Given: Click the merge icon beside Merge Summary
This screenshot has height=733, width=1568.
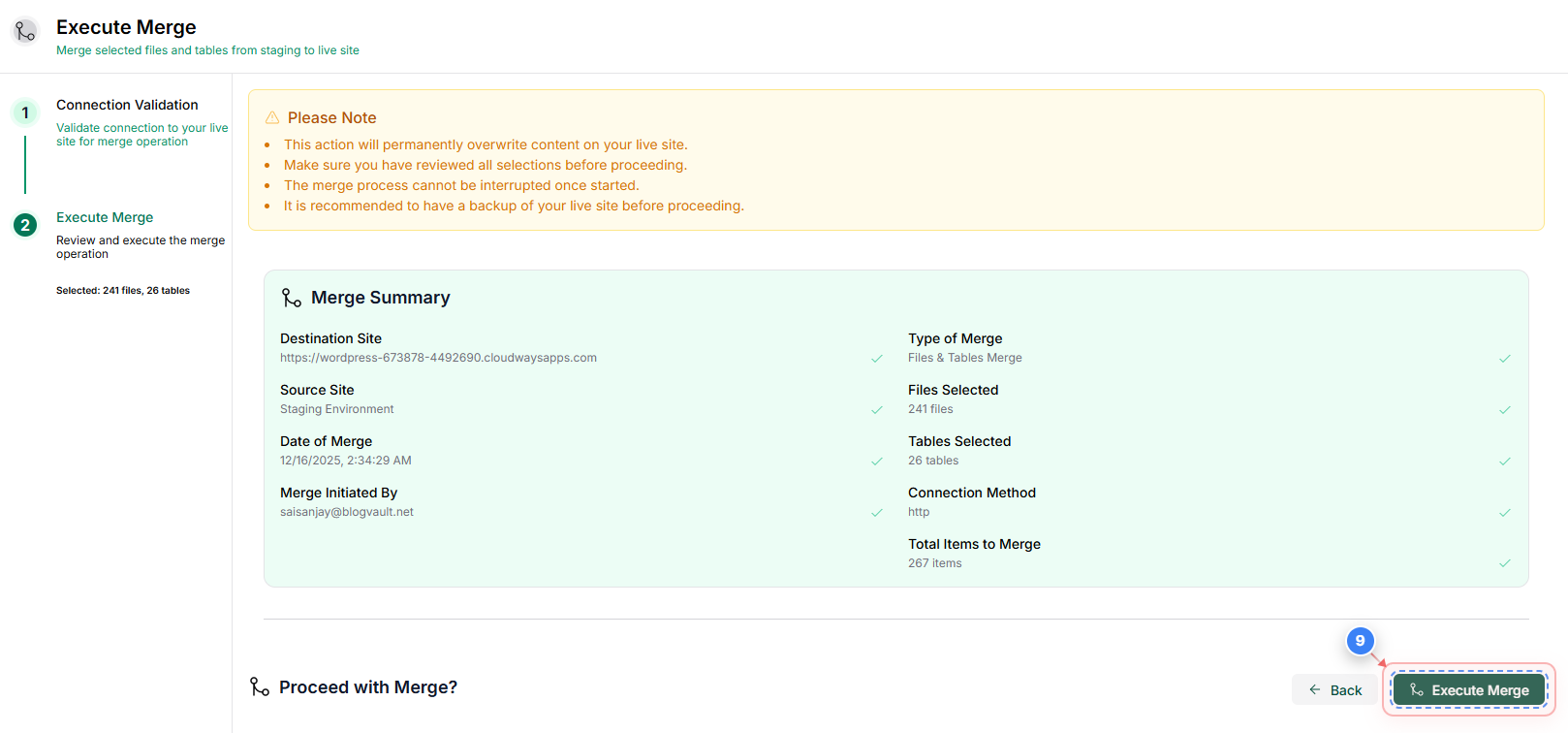Looking at the screenshot, I should tap(291, 298).
